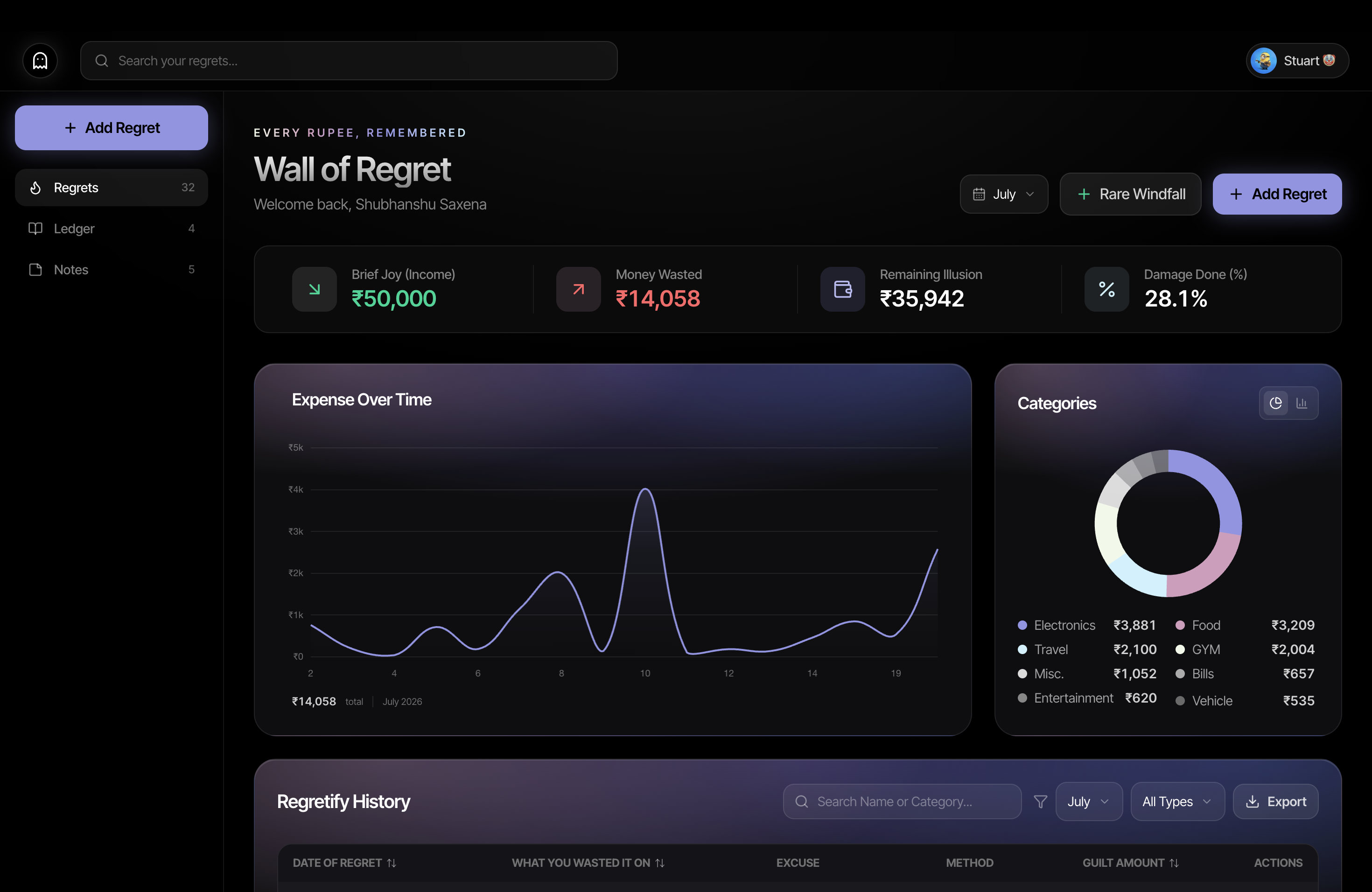Click the Food legend color dot
Viewport: 1372px width, 892px height.
(1179, 625)
